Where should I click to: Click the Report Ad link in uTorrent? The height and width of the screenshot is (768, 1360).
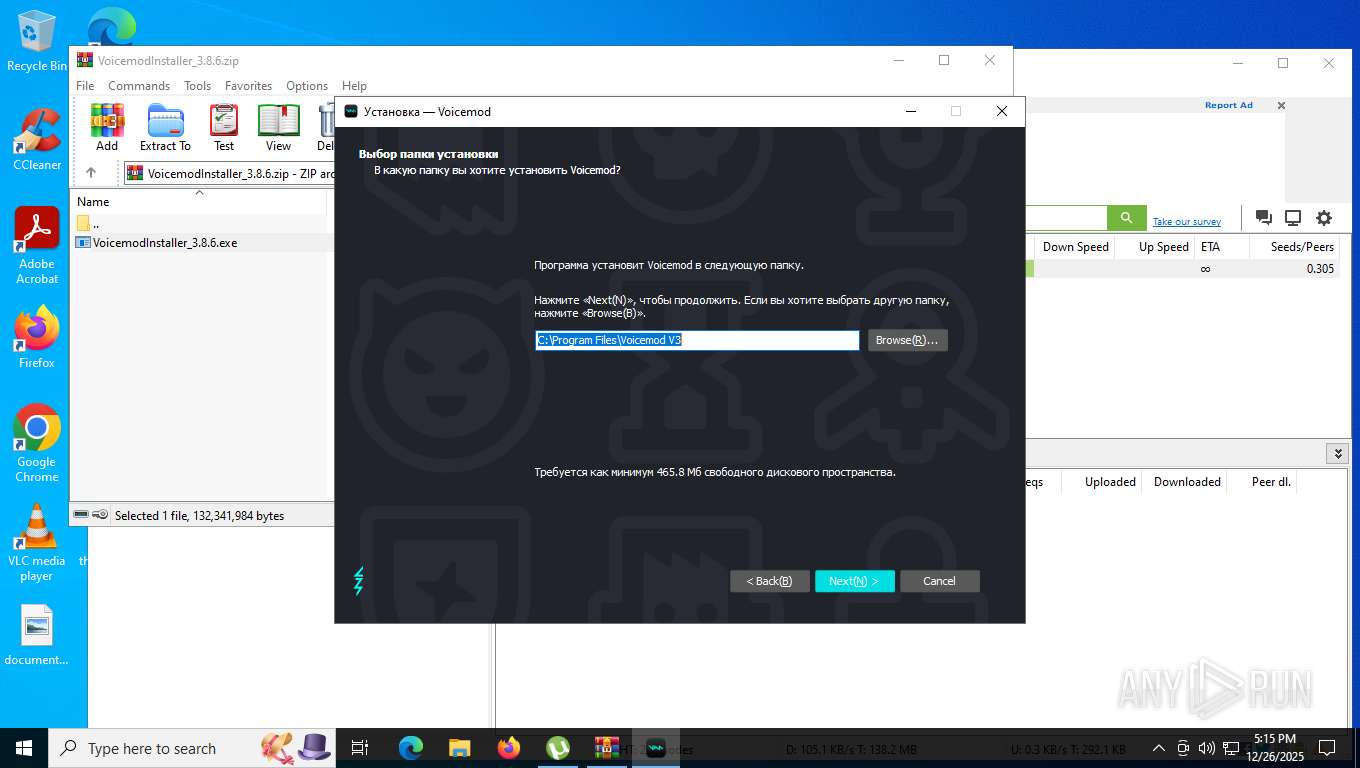(1228, 105)
